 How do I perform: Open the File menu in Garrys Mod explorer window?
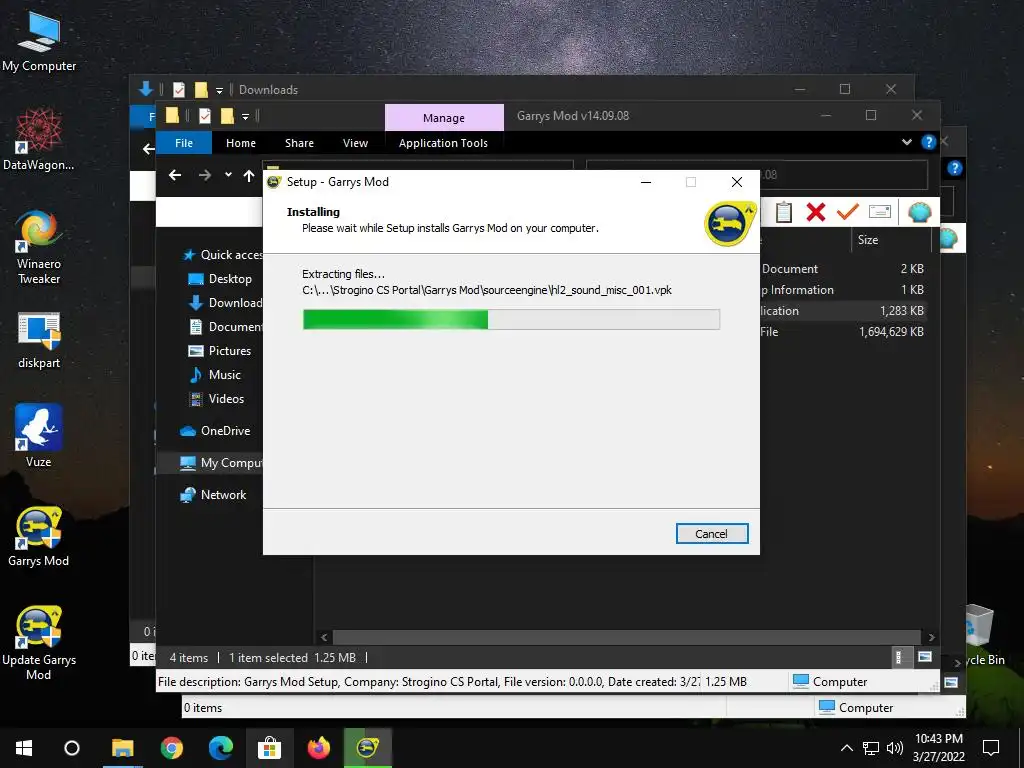(184, 143)
